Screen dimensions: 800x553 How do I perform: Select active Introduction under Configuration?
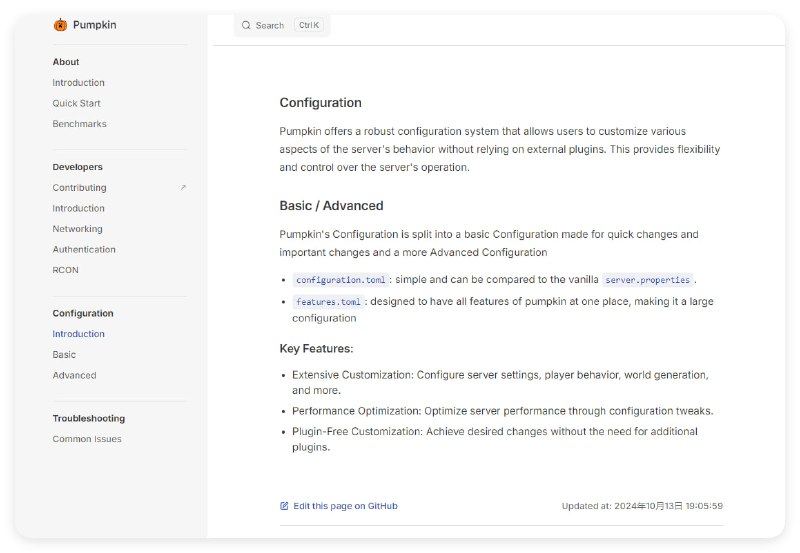pos(78,334)
